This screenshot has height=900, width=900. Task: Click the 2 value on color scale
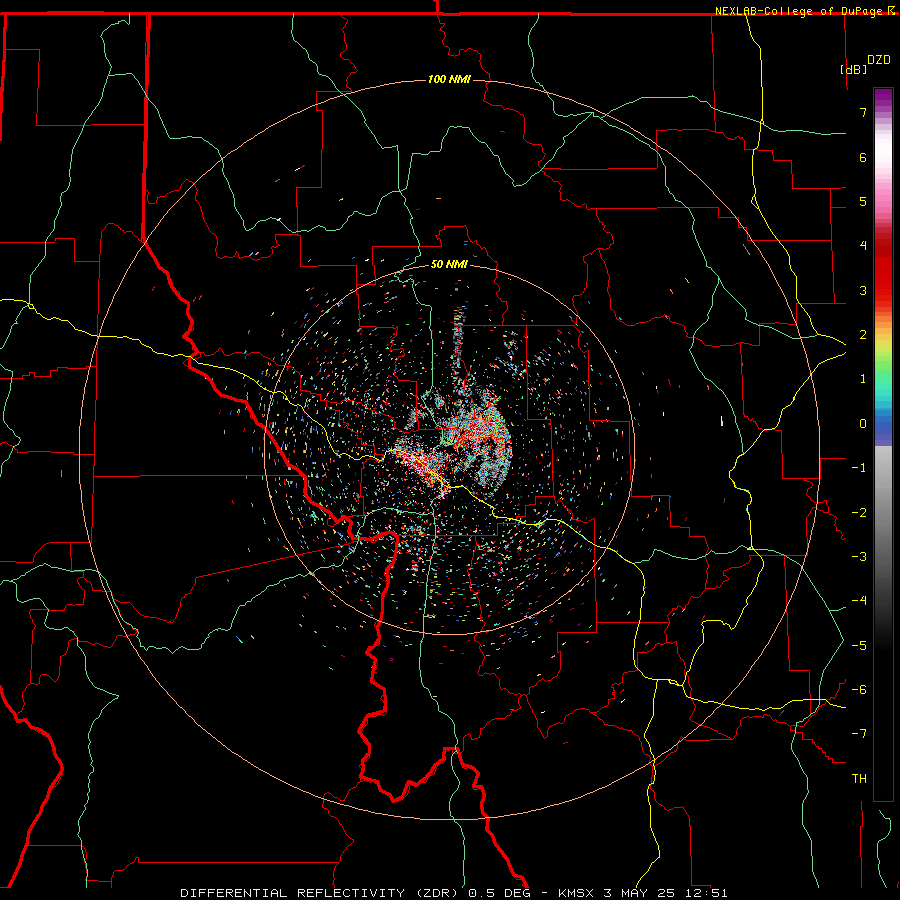(863, 335)
